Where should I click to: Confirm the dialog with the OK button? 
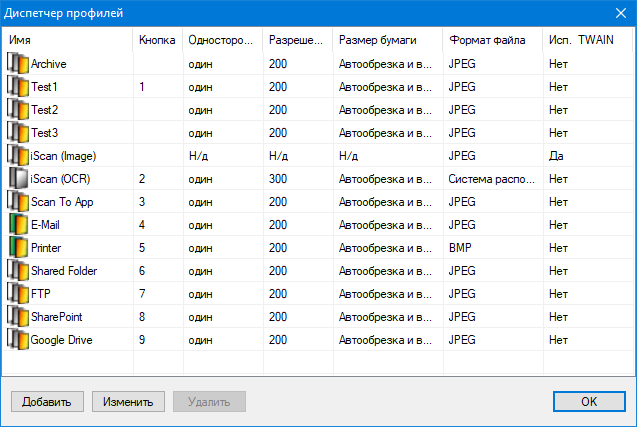point(589,402)
